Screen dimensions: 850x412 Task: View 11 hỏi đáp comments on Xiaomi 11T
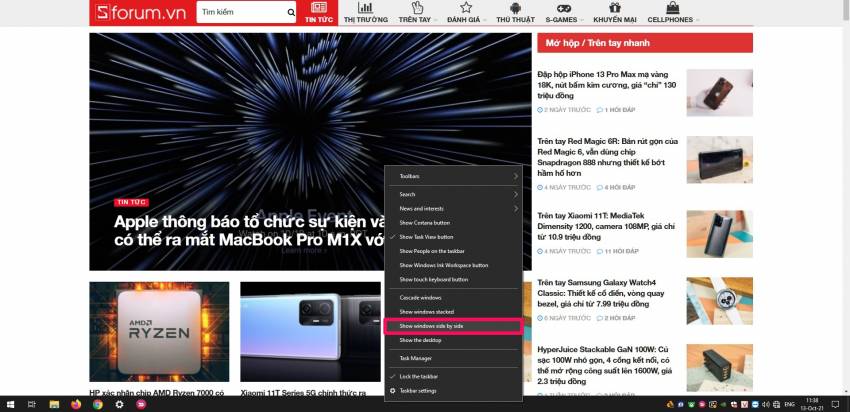(x=618, y=252)
